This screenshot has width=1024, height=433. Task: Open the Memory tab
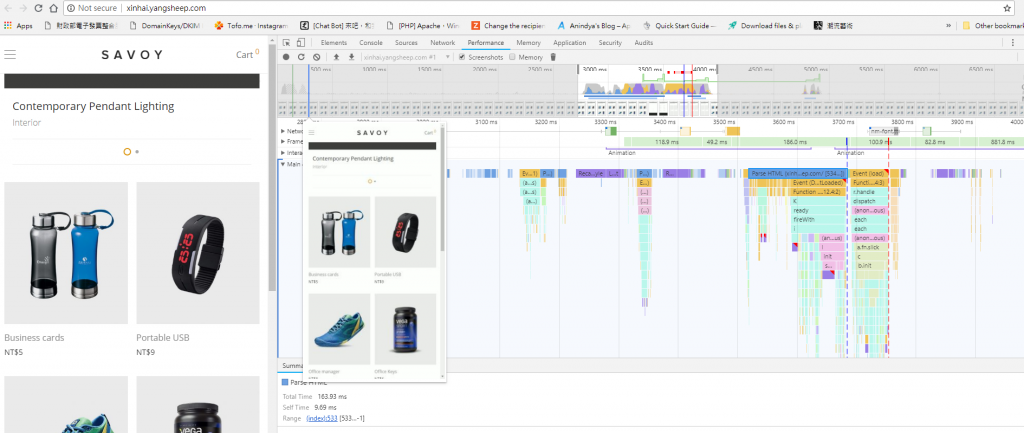[x=528, y=42]
